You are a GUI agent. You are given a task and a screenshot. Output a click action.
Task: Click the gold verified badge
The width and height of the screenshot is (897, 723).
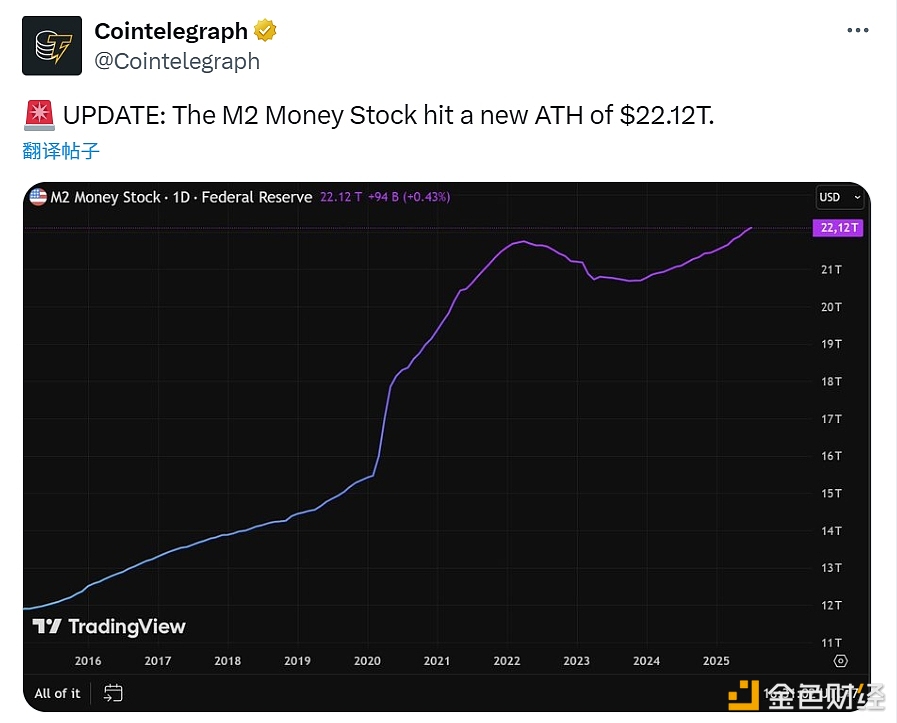(x=264, y=31)
